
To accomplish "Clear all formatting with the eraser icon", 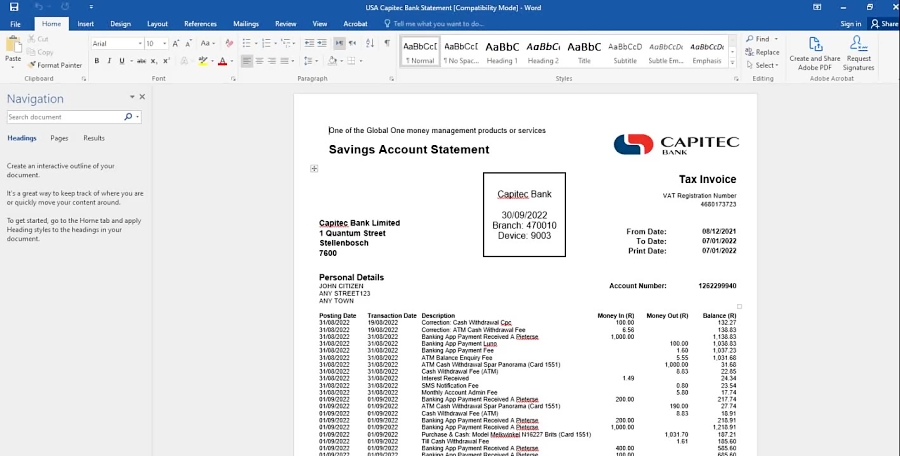I will click(229, 43).
